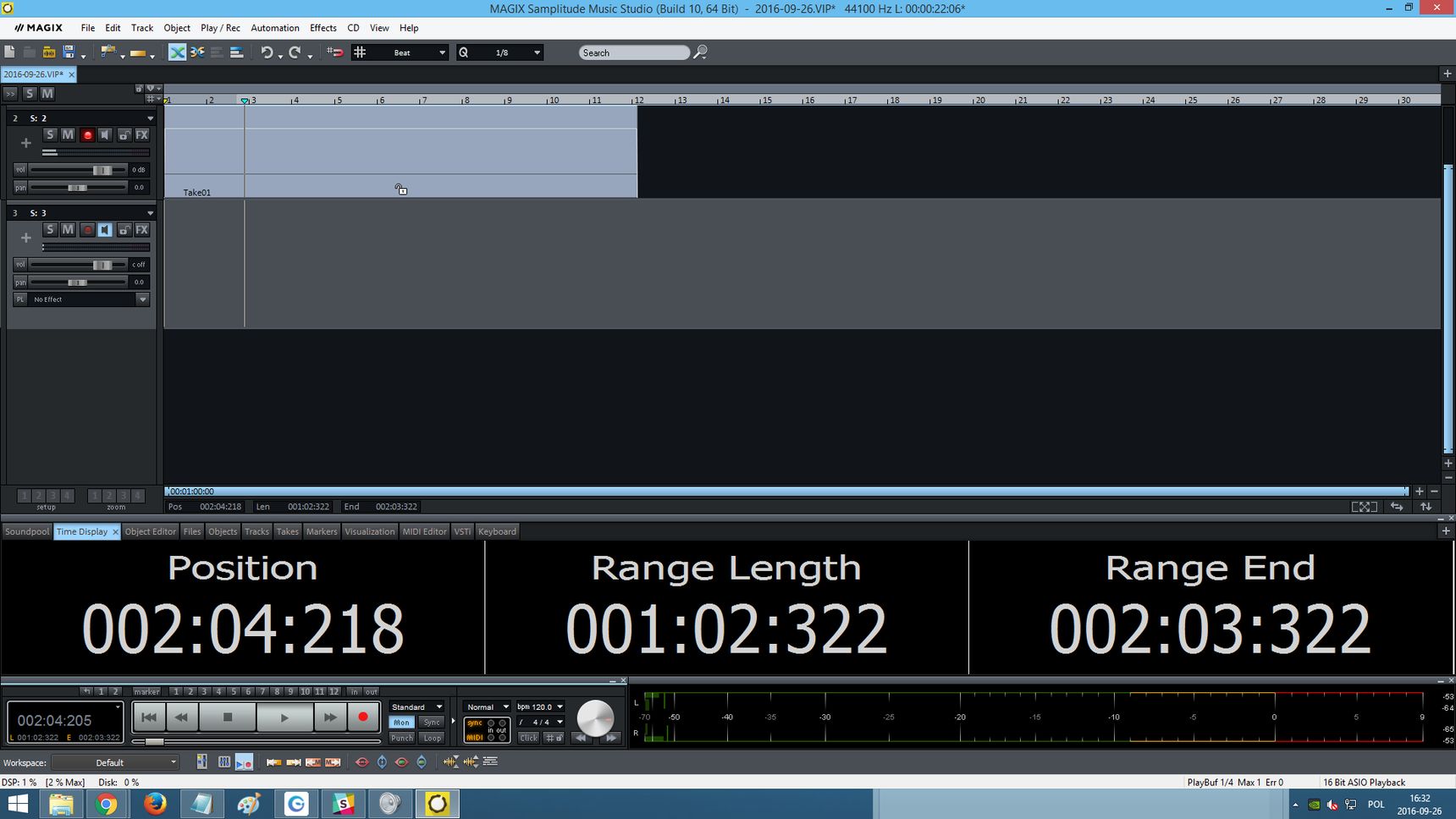Click the Undo arrow icon
The image size is (1456, 819).
tap(267, 52)
